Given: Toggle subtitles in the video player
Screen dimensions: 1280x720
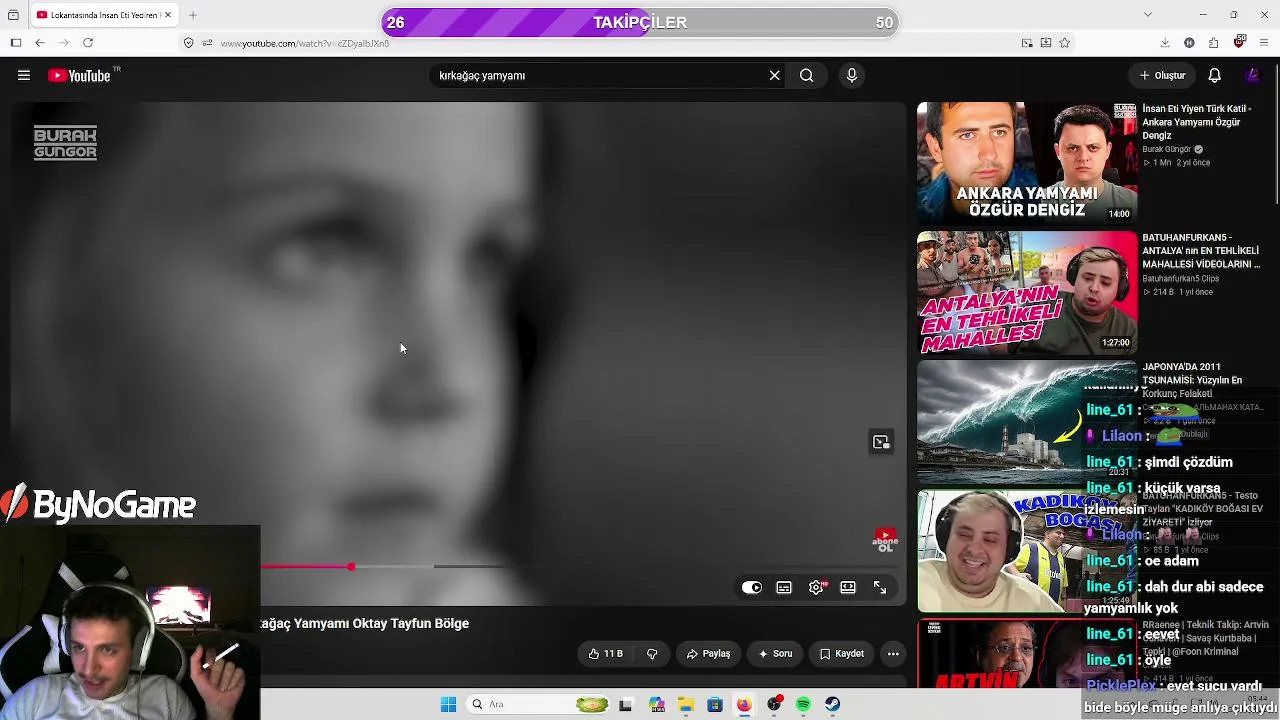Looking at the screenshot, I should point(784,588).
